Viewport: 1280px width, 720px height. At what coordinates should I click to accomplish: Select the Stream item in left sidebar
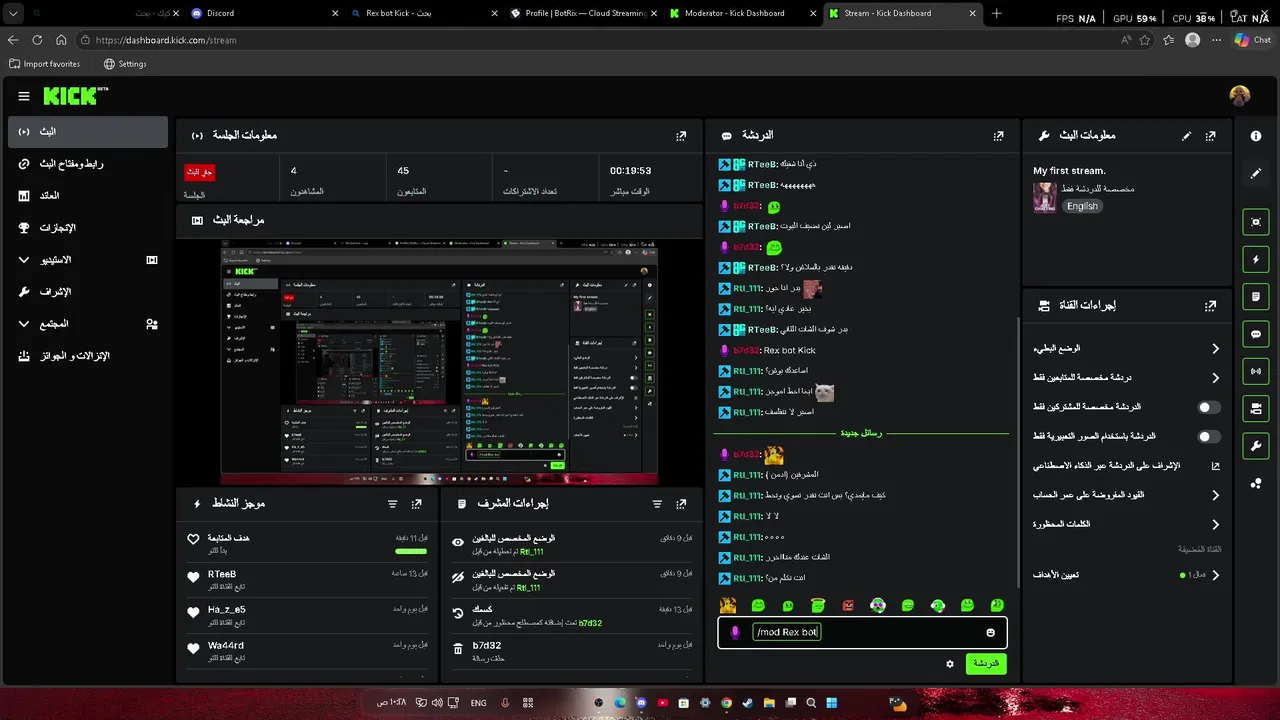(88, 132)
